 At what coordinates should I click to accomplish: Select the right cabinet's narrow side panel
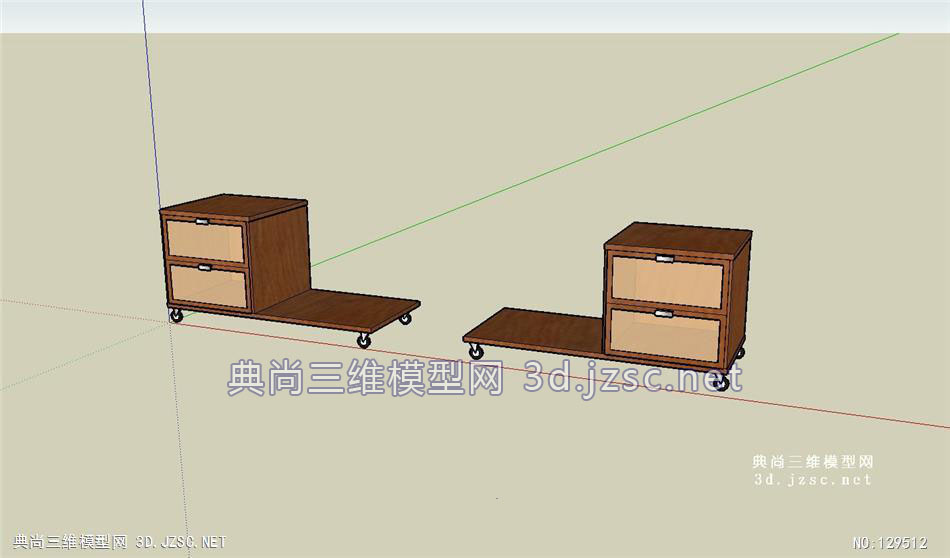coord(739,303)
